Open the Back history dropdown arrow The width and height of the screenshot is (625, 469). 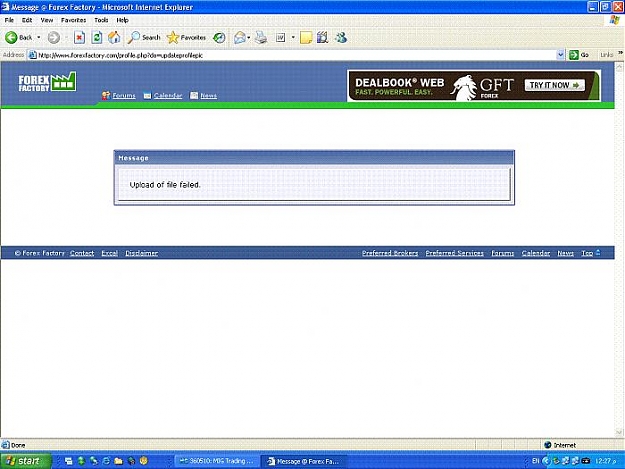click(x=39, y=37)
